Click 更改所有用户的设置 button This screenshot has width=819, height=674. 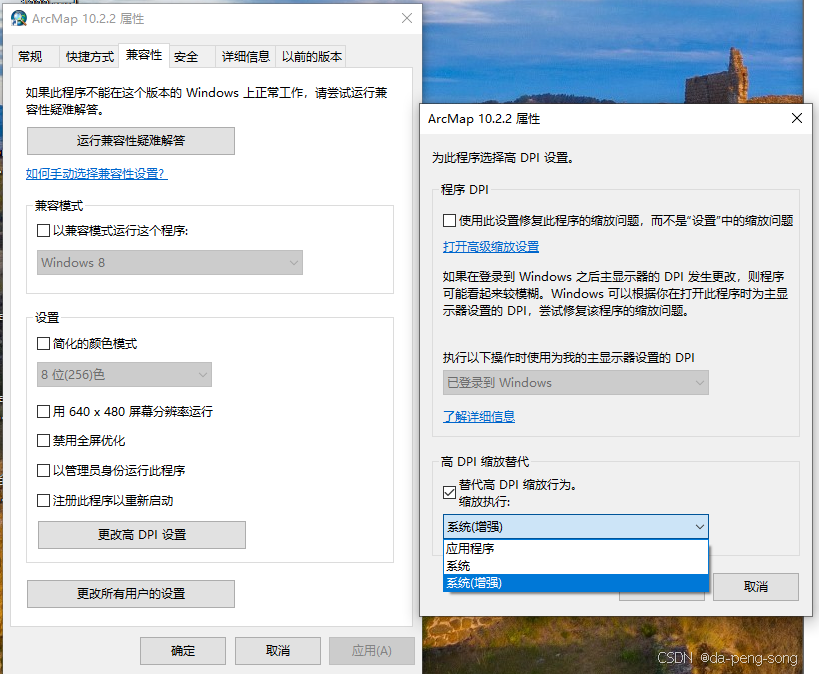coord(131,594)
